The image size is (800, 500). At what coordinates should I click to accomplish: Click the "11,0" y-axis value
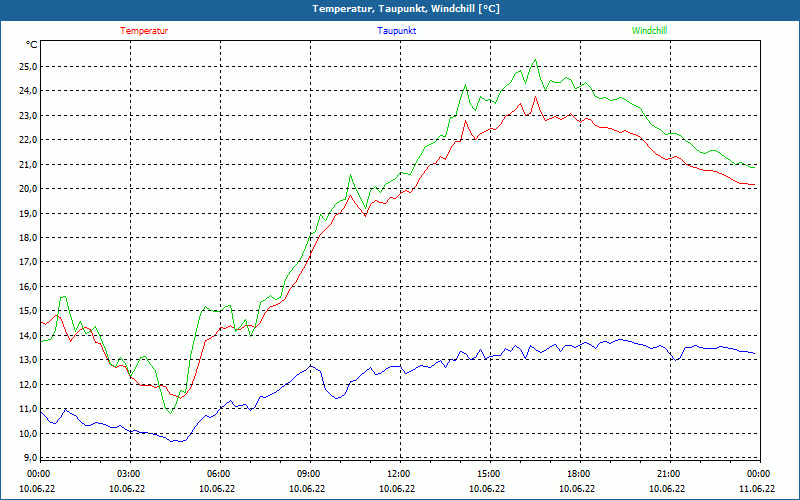tap(28, 409)
